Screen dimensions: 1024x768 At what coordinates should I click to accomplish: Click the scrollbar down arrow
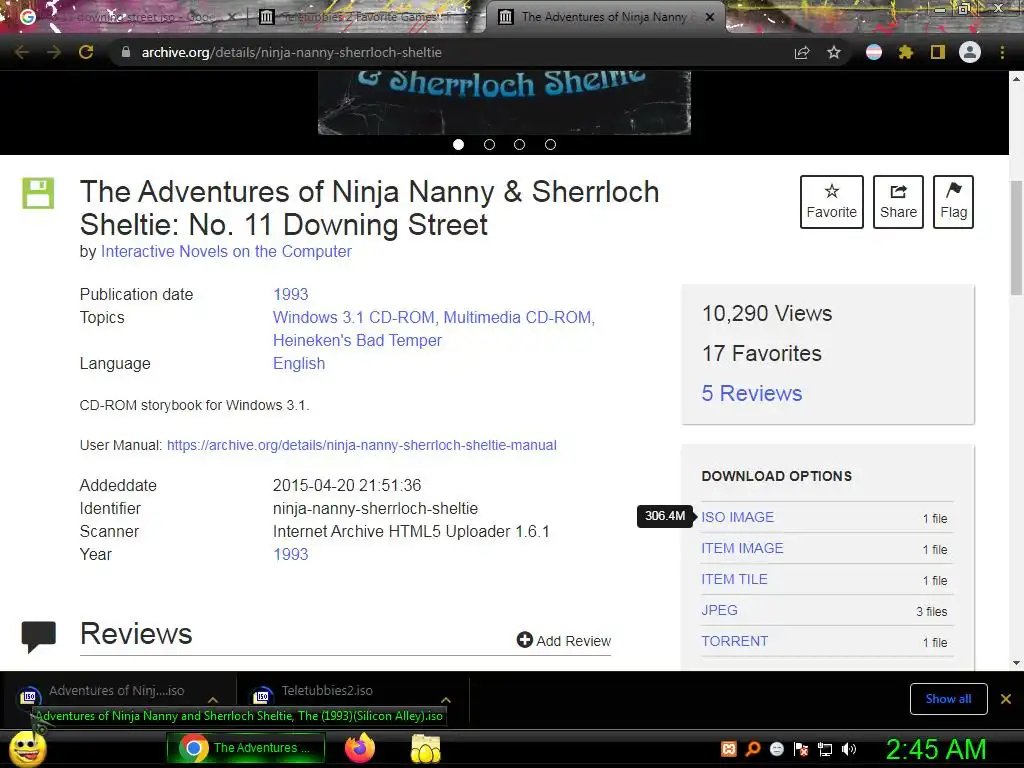point(1016,663)
